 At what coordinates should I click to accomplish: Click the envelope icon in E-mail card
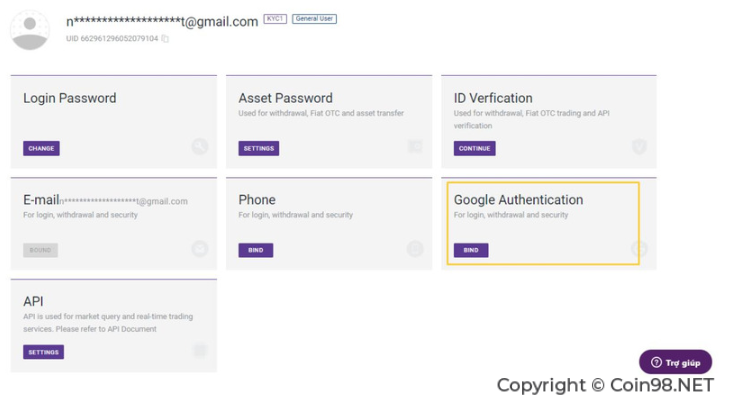tap(200, 249)
